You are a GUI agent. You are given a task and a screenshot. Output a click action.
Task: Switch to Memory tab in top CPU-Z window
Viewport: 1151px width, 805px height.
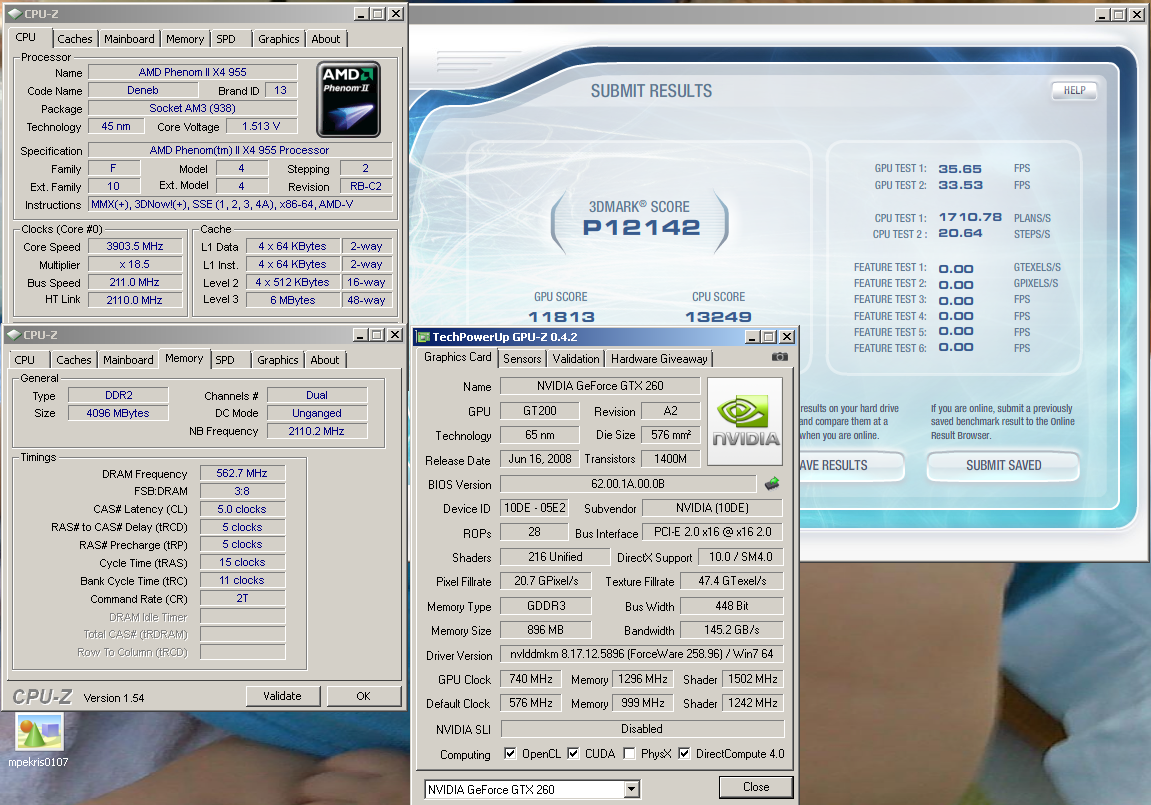click(185, 39)
